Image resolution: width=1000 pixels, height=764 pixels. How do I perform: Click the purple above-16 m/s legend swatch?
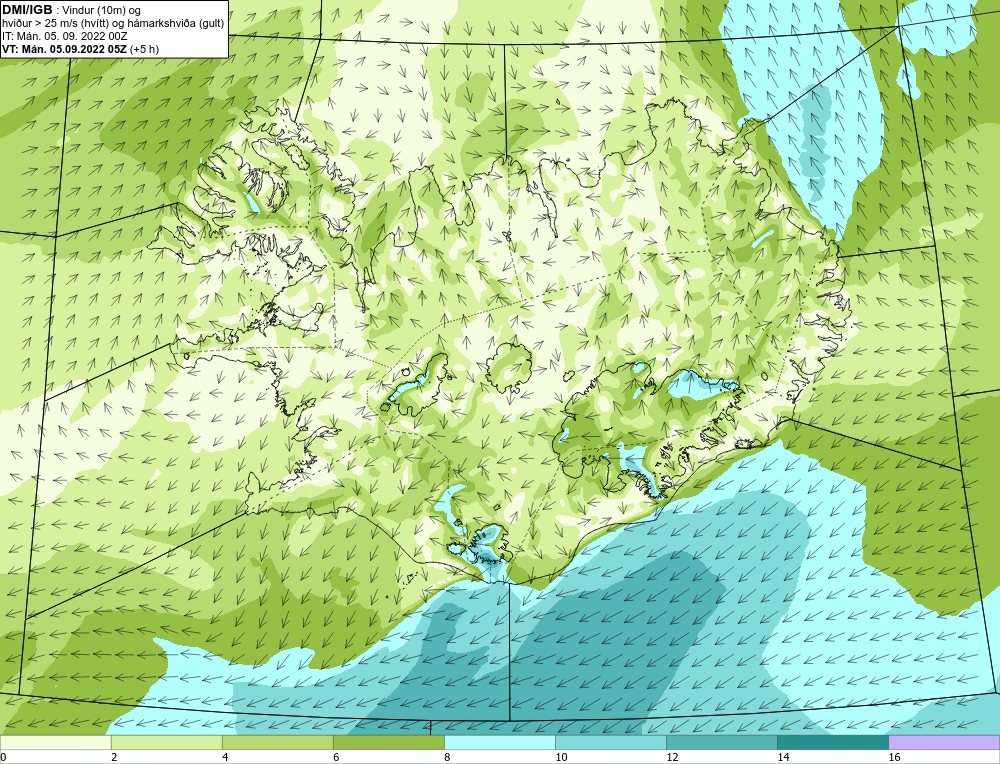(x=944, y=742)
